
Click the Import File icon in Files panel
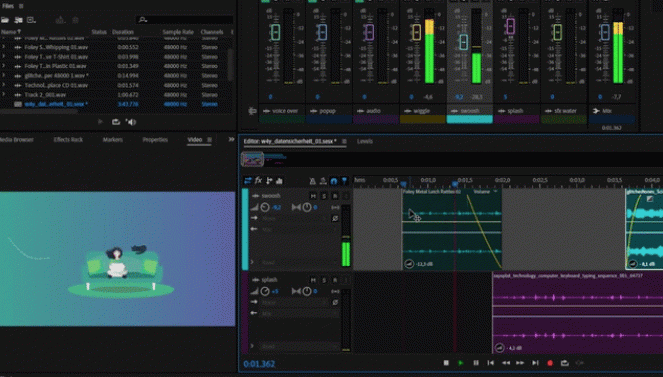click(19, 20)
